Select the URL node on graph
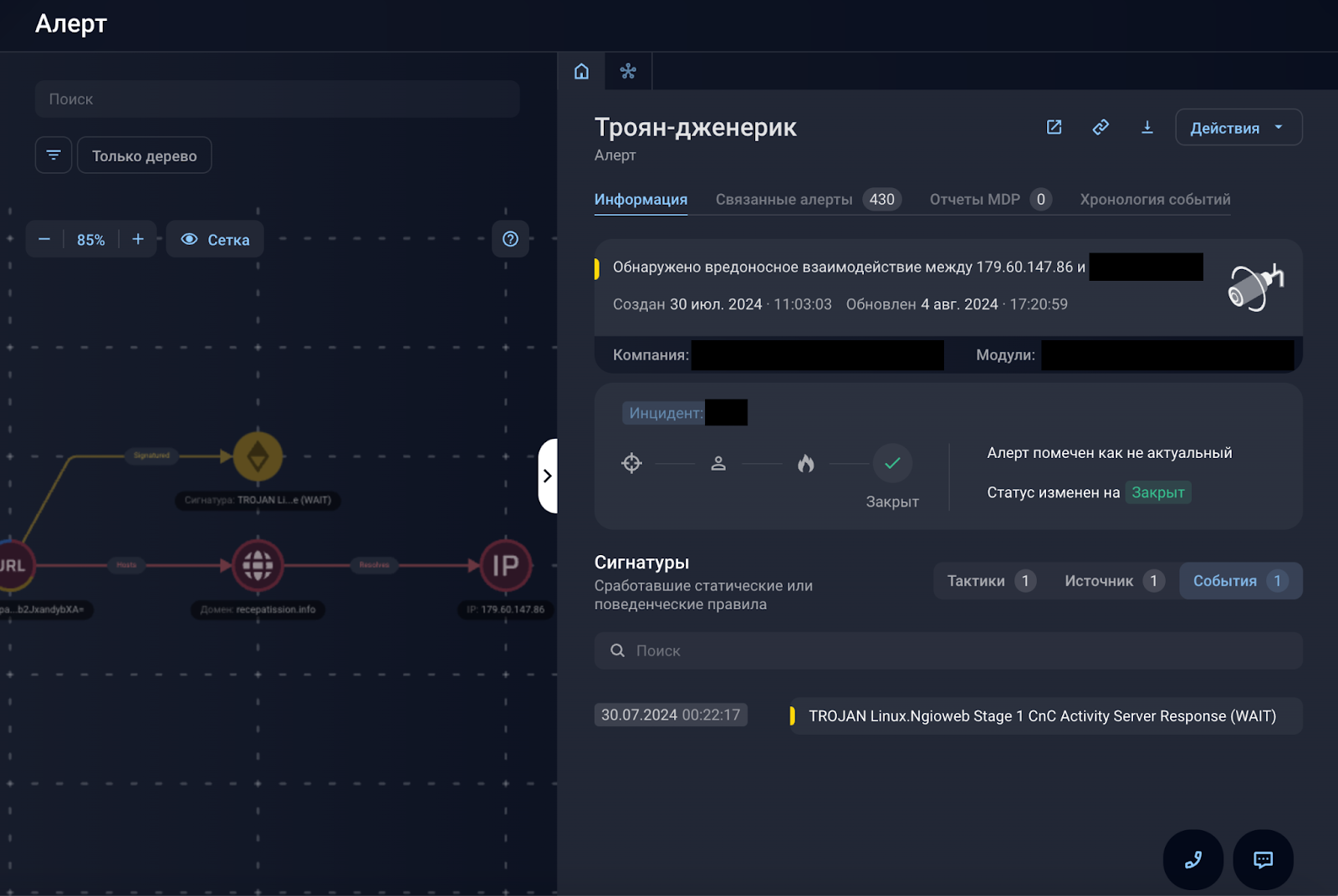The image size is (1338, 896). [13, 566]
